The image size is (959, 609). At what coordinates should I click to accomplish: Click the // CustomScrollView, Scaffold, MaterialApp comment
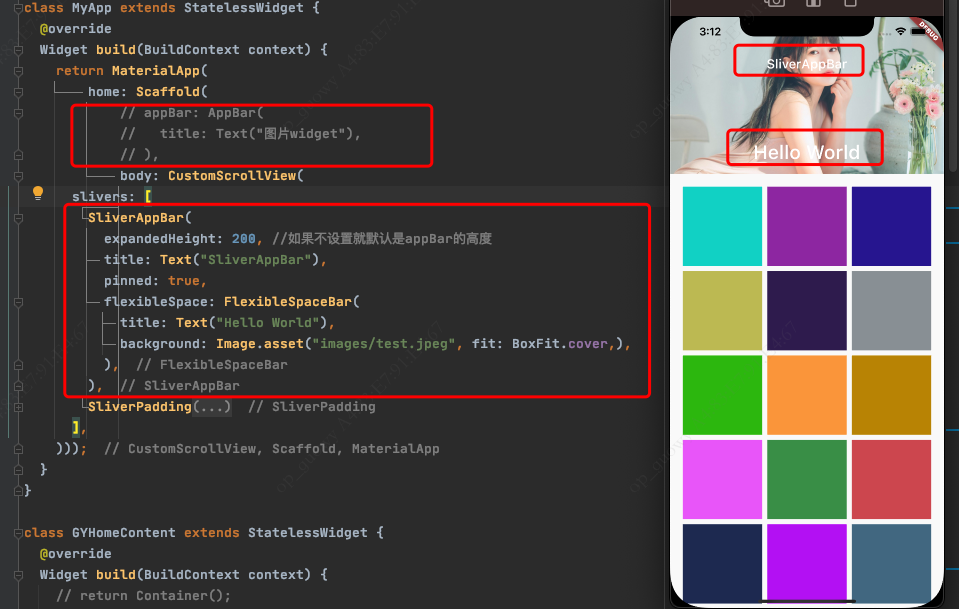272,449
